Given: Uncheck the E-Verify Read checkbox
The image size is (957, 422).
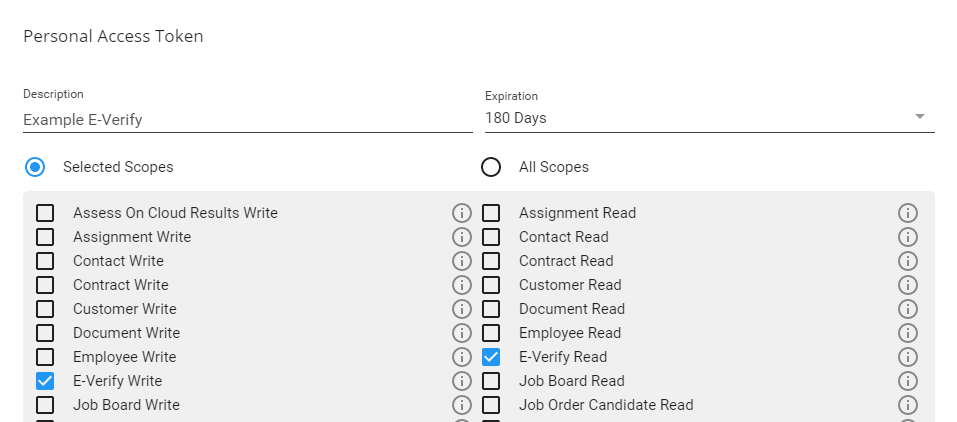Looking at the screenshot, I should pyautogui.click(x=491, y=357).
